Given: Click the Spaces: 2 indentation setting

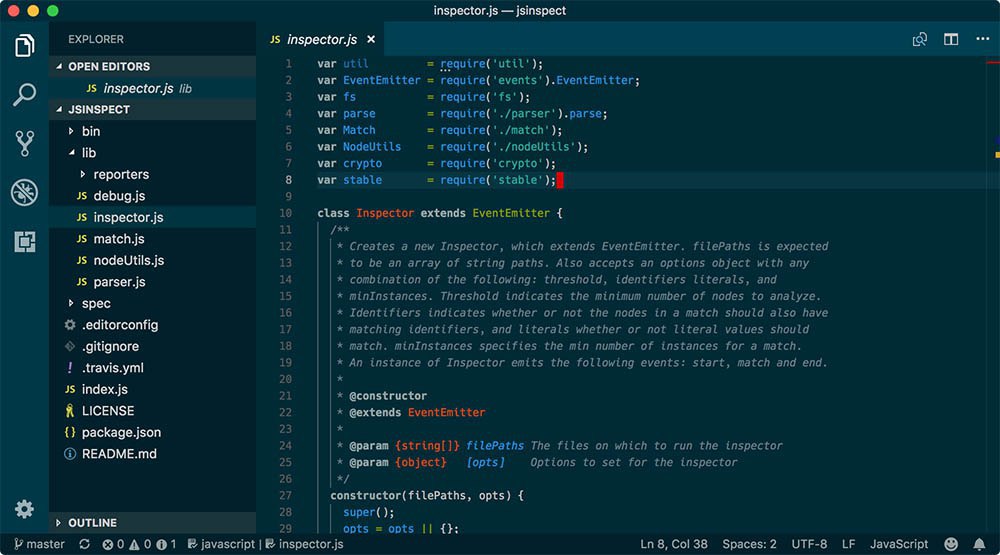Looking at the screenshot, I should pyautogui.click(x=749, y=544).
